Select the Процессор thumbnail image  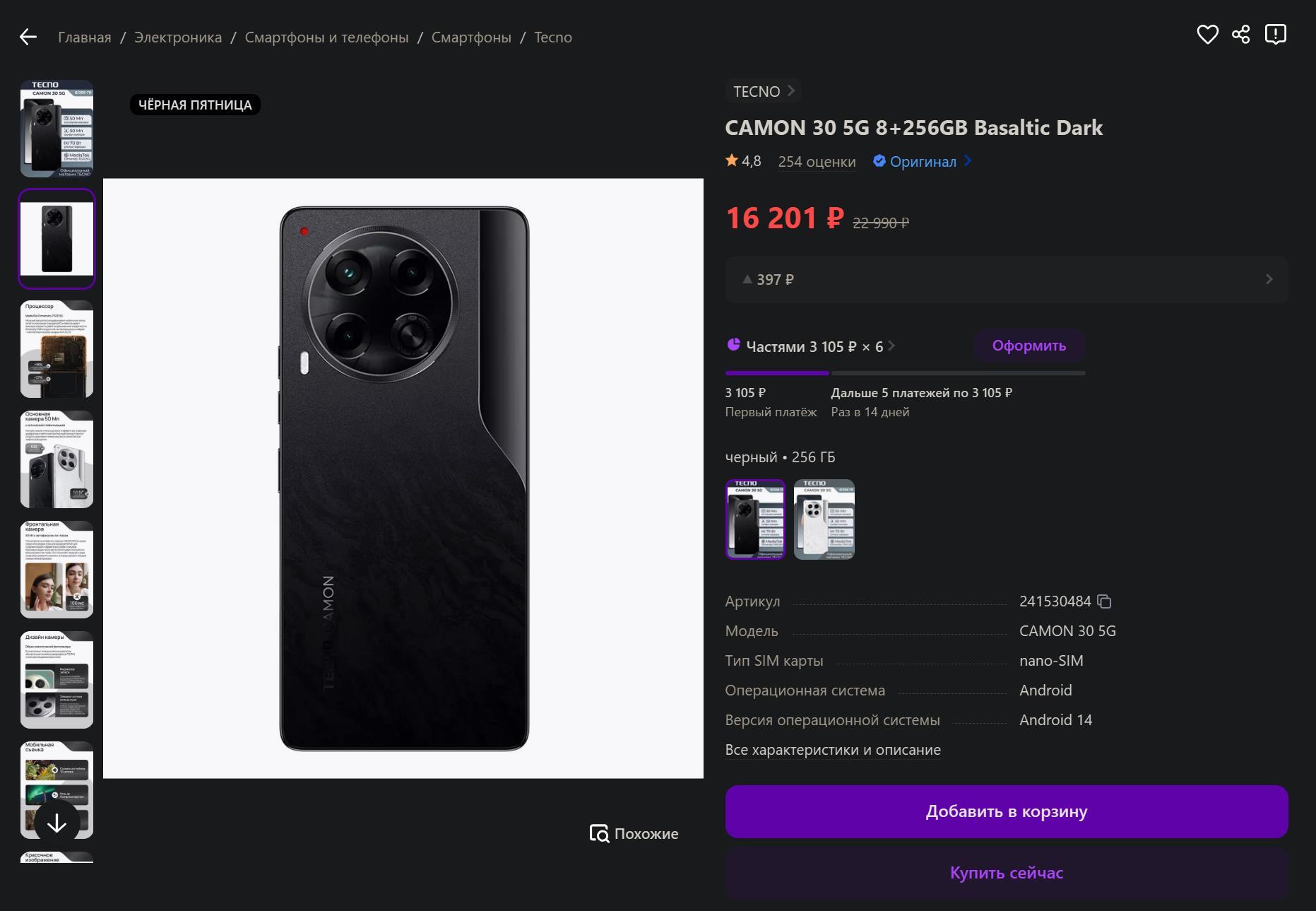click(57, 349)
